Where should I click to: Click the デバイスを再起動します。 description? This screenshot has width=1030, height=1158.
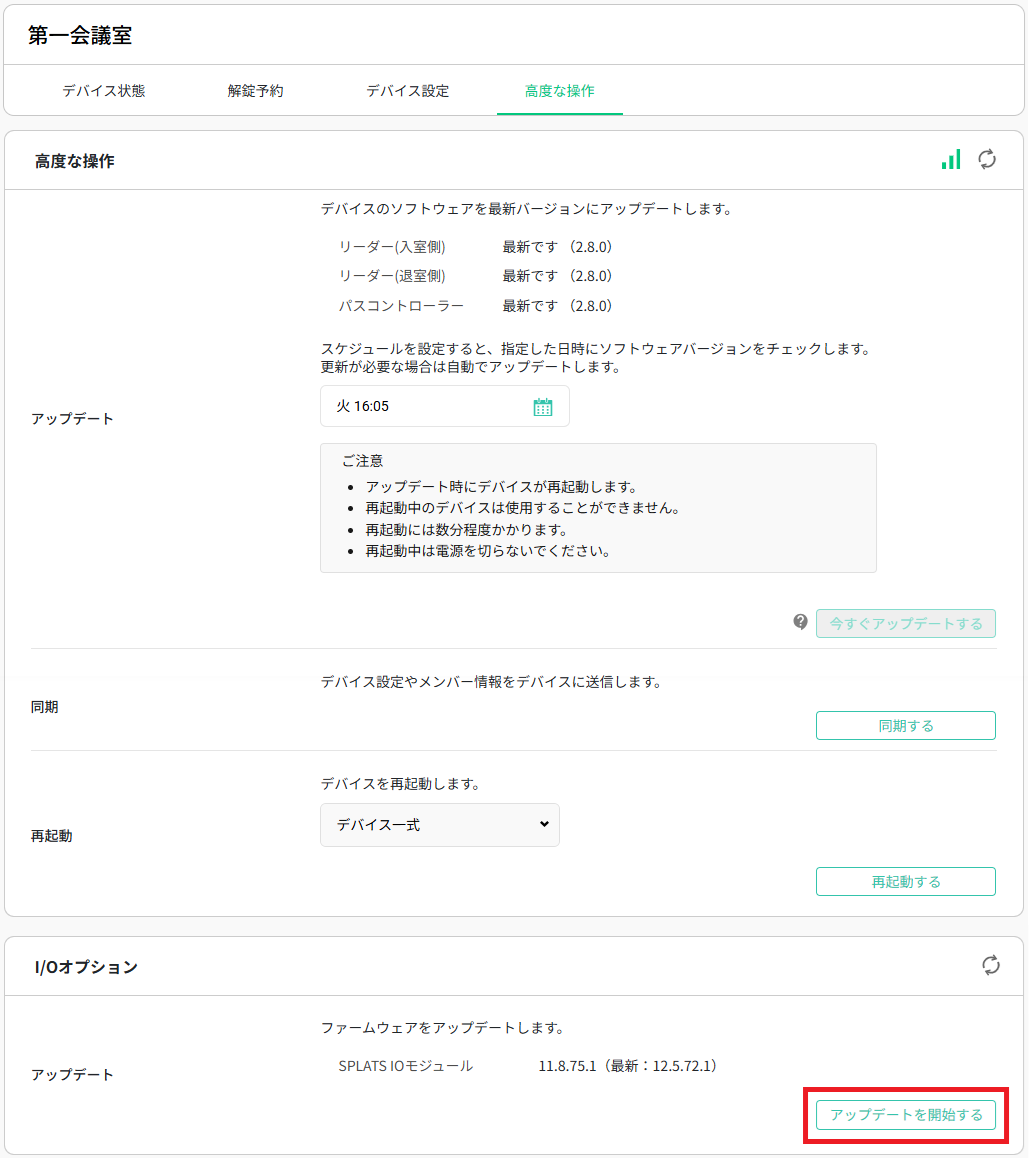pyautogui.click(x=401, y=784)
